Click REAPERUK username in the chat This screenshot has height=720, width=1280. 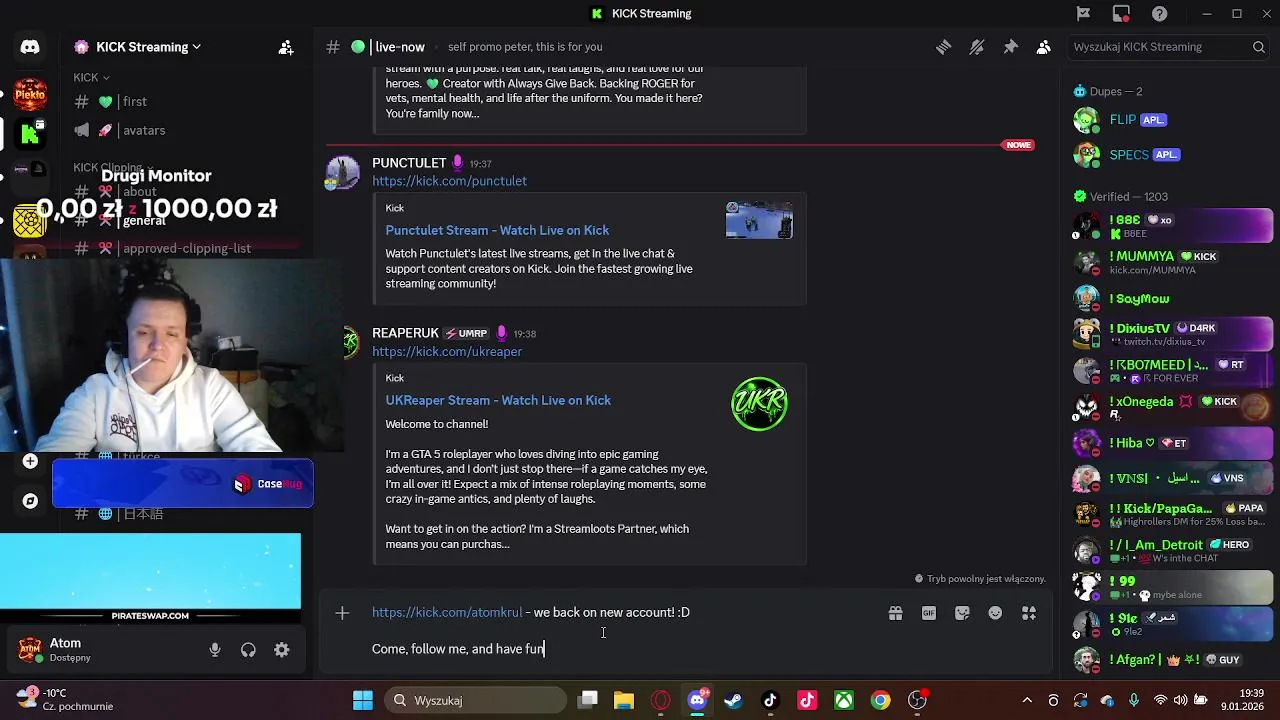[x=405, y=333]
